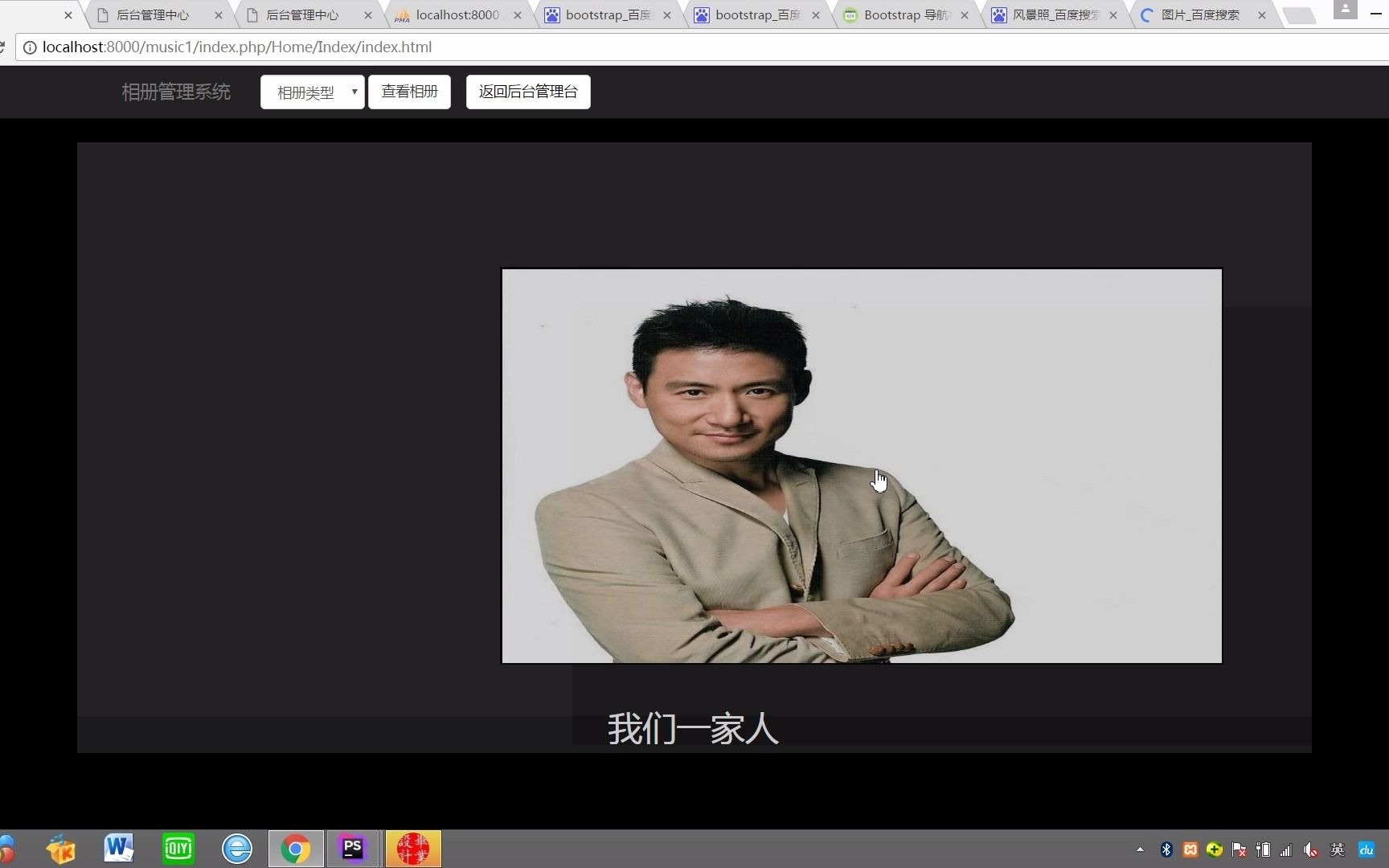The image size is (1389, 868).
Task: View the network signal tray icon
Action: pos(1285,850)
